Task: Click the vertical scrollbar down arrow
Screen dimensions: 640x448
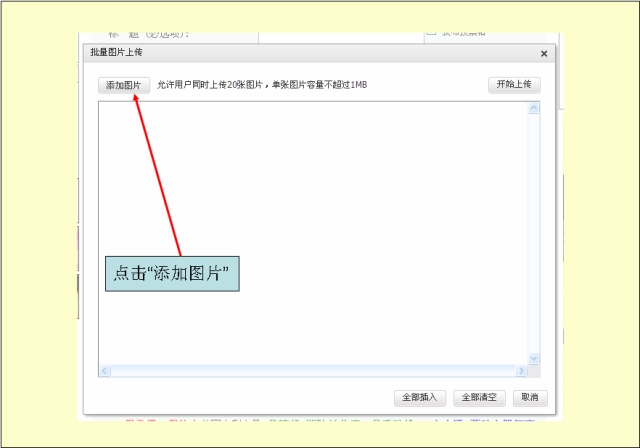Action: coord(534,358)
